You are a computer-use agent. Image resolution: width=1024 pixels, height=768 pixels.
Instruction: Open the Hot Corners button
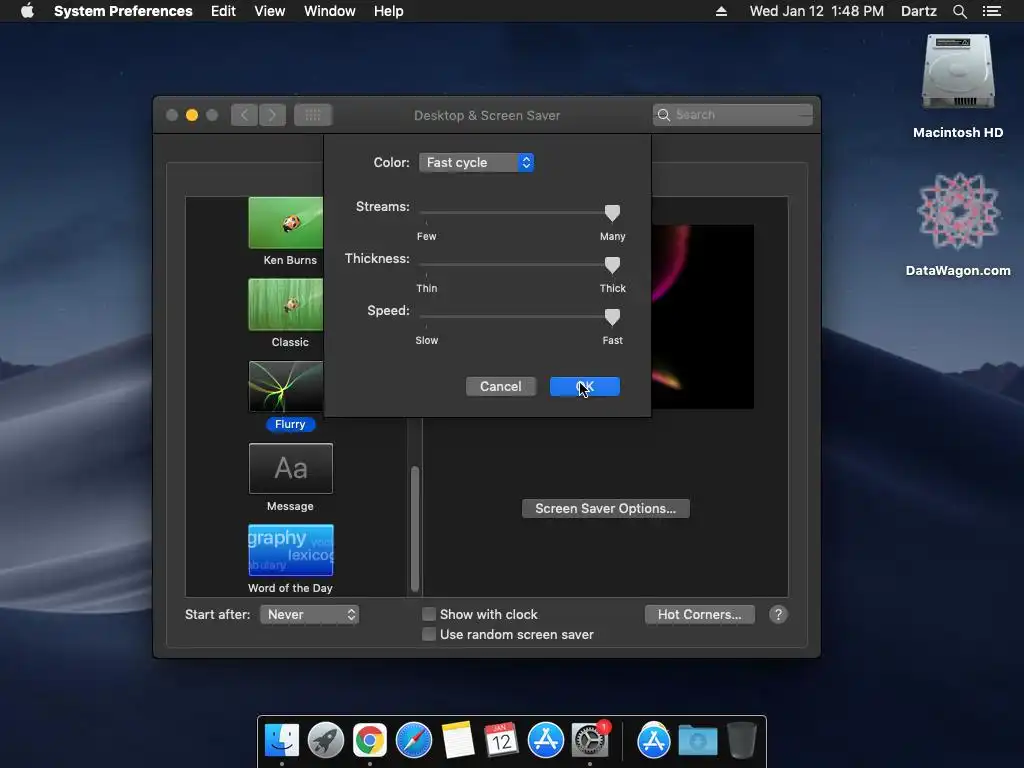[x=699, y=615]
